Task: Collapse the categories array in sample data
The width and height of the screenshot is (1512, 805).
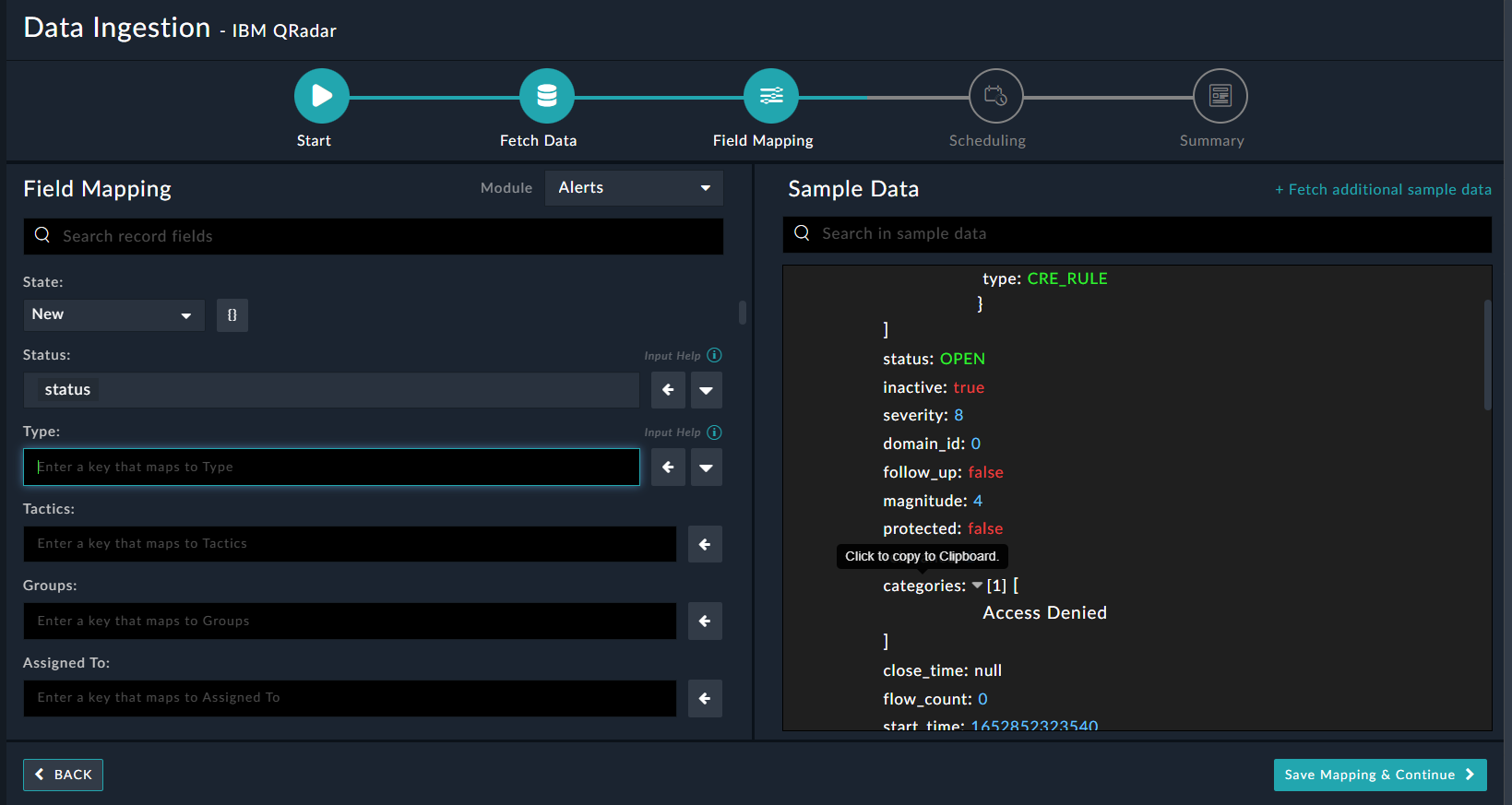Action: tap(977, 586)
